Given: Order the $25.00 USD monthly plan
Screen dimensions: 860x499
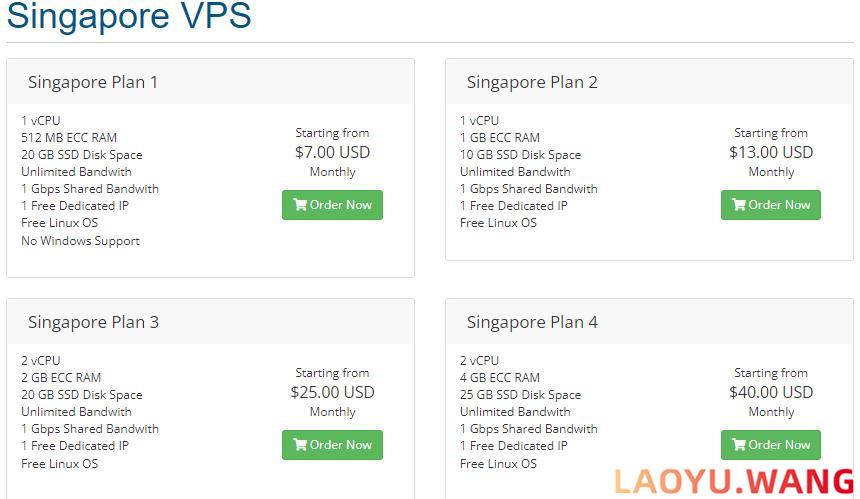Looking at the screenshot, I should (x=332, y=445).
